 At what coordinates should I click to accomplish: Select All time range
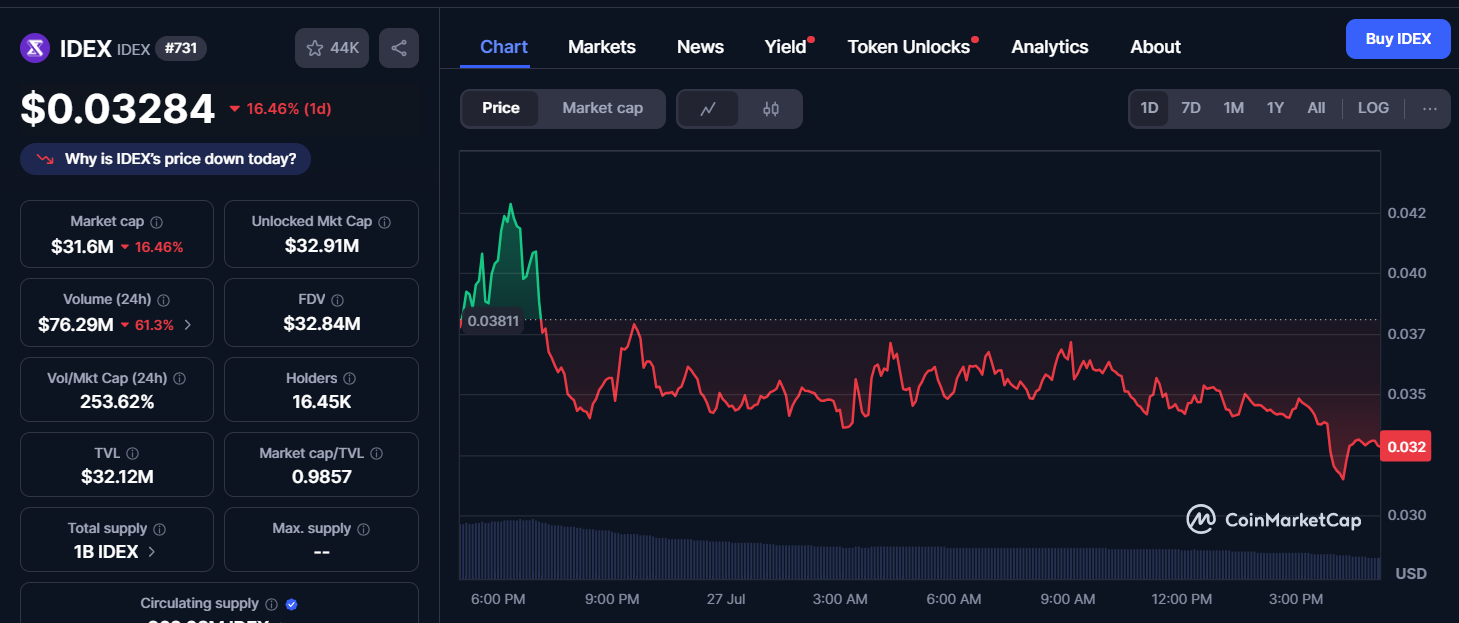tap(1316, 108)
